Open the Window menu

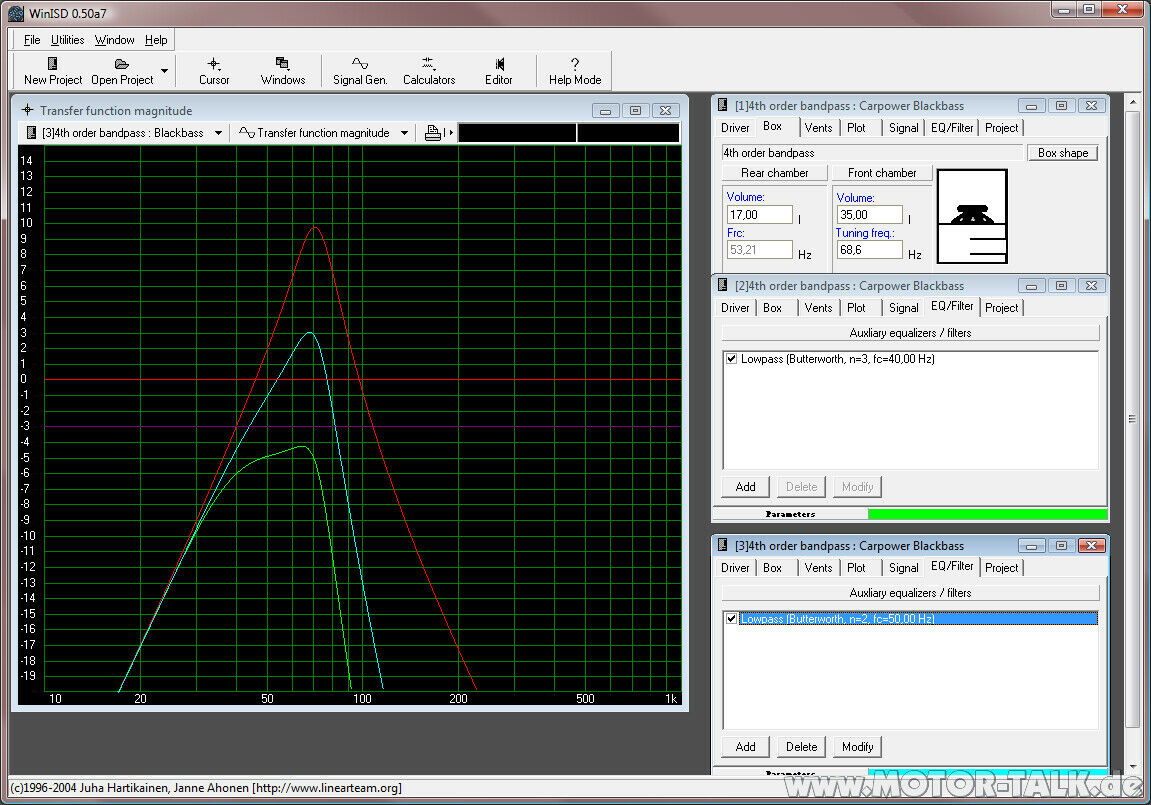coord(114,40)
